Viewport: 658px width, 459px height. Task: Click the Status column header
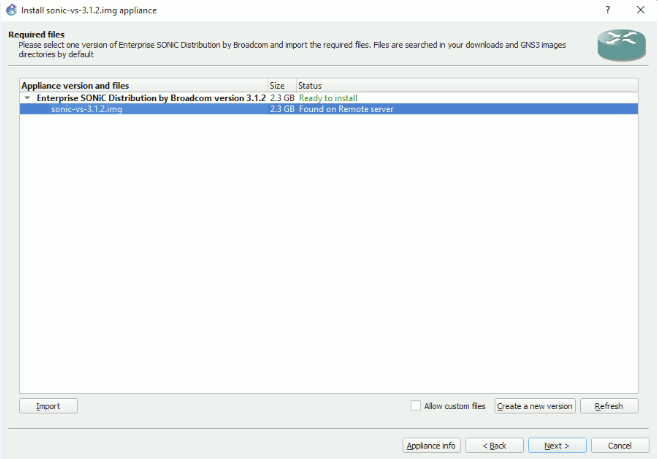[467, 86]
